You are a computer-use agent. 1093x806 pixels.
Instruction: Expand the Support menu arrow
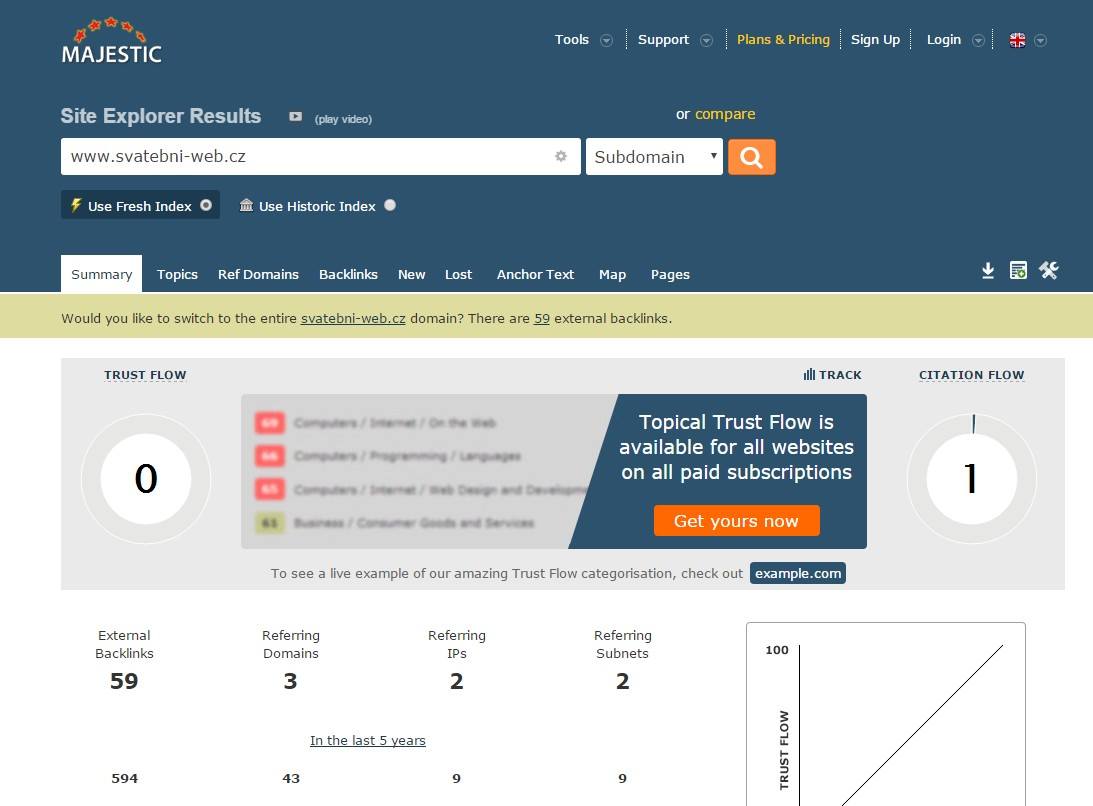tap(706, 40)
